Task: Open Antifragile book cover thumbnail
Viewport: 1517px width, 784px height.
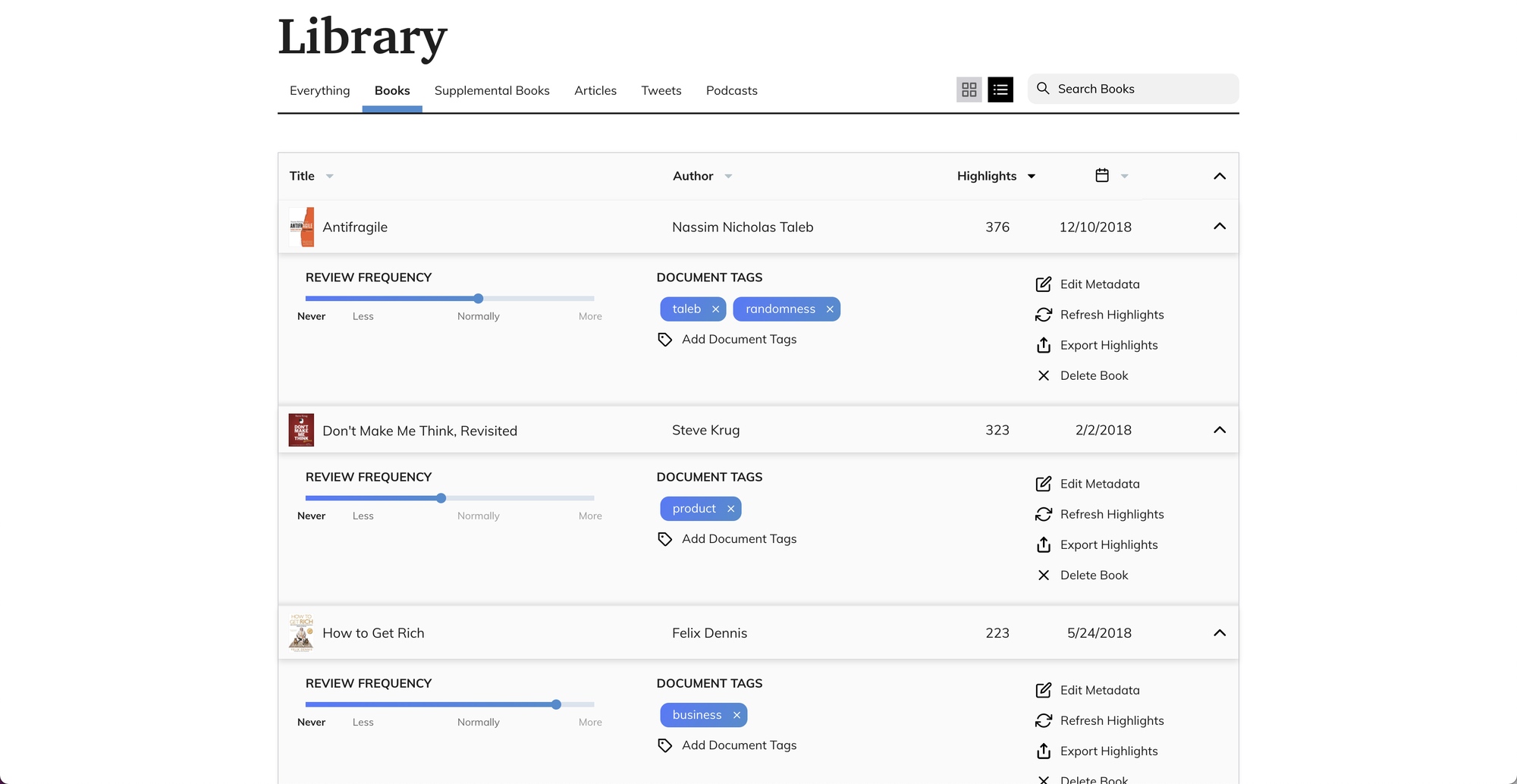Action: tap(301, 227)
